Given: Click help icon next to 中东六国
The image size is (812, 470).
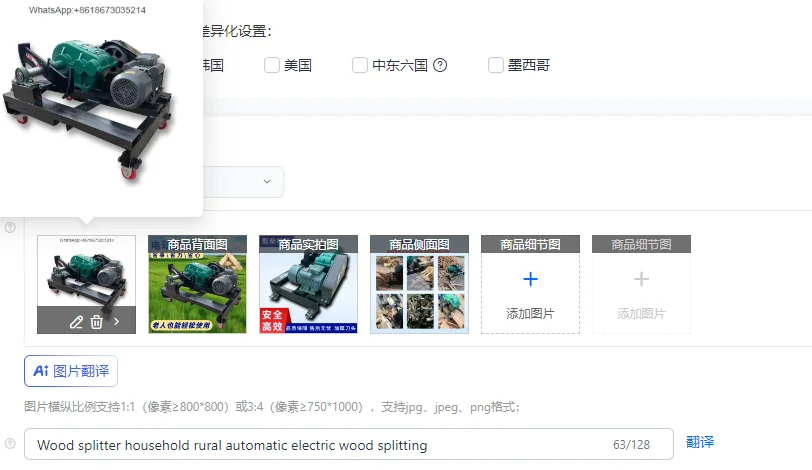Looking at the screenshot, I should coord(440,65).
